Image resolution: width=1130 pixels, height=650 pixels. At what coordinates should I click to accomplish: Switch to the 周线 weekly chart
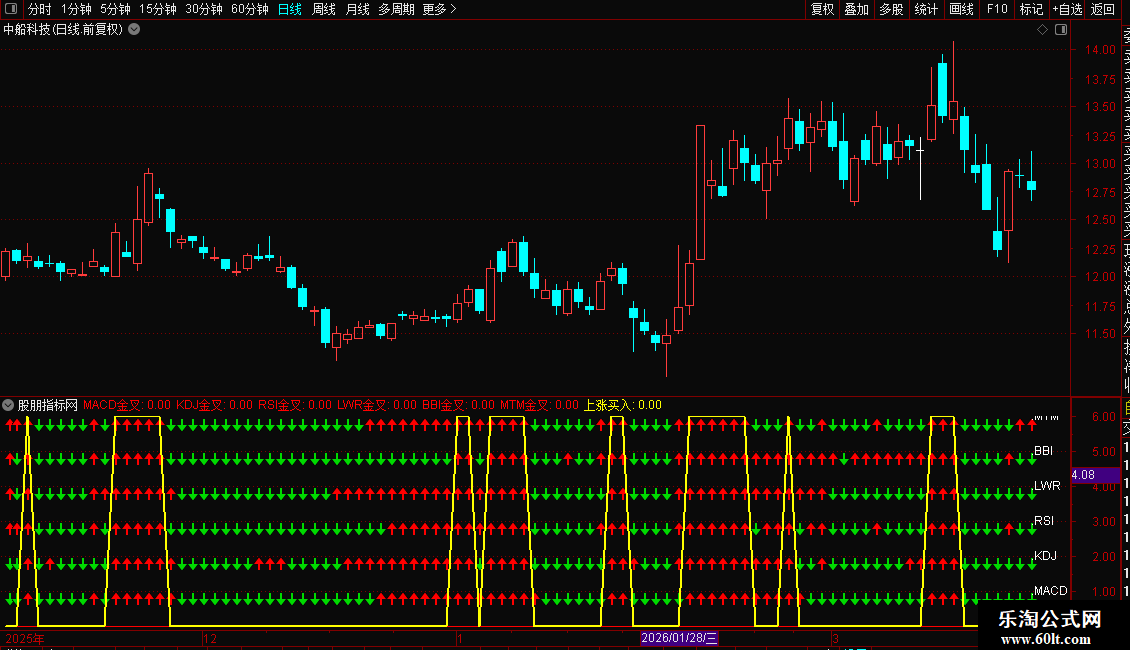(x=324, y=9)
